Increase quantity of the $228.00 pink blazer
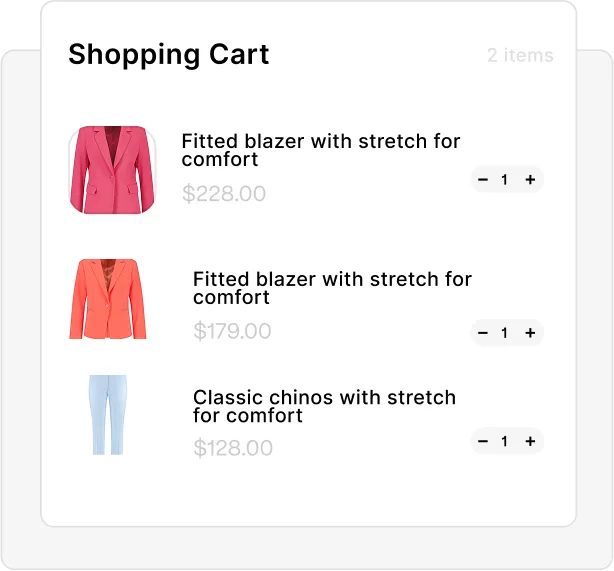The height and width of the screenshot is (571, 614). coord(530,180)
